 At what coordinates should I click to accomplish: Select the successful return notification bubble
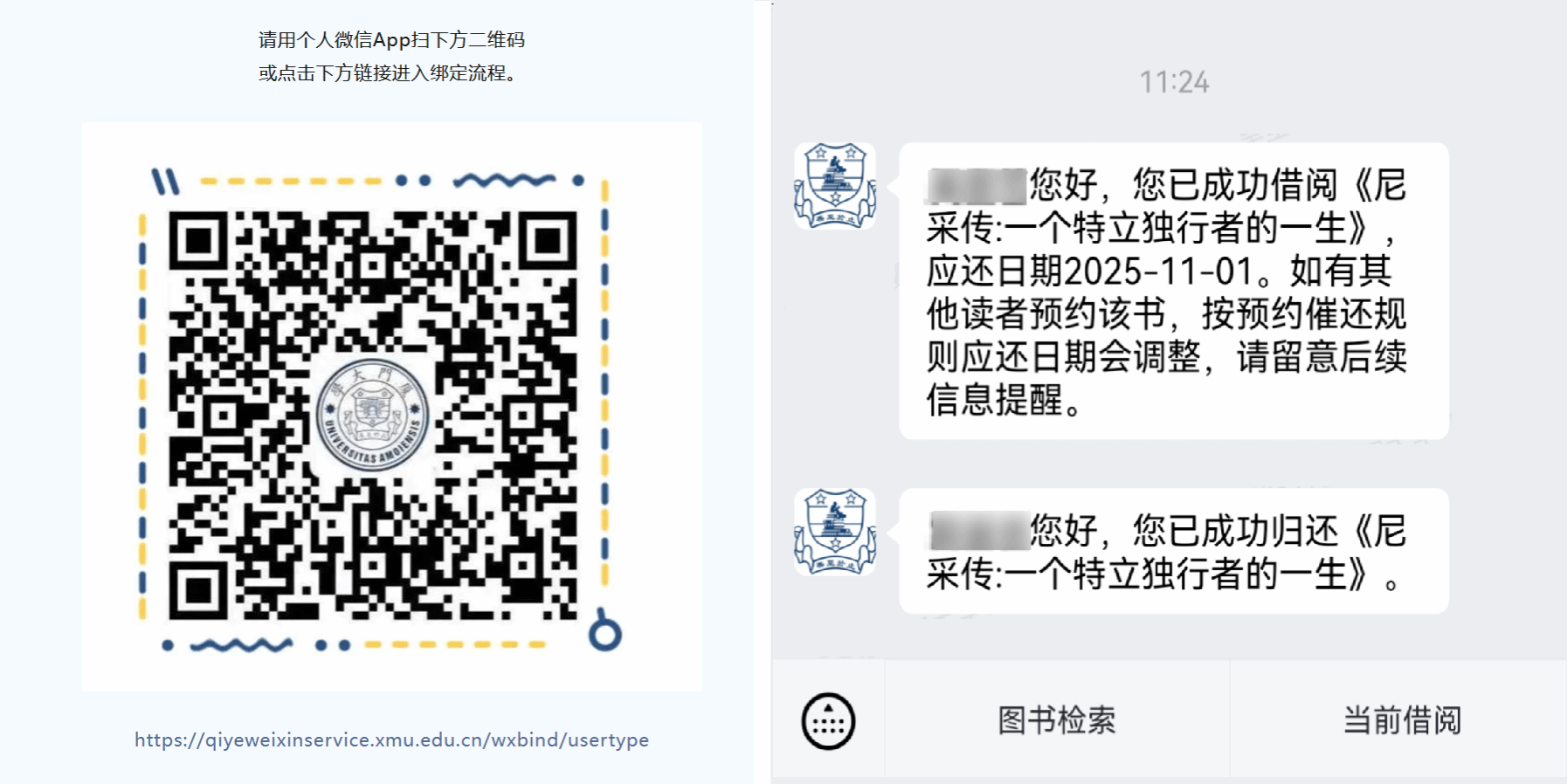(1174, 551)
